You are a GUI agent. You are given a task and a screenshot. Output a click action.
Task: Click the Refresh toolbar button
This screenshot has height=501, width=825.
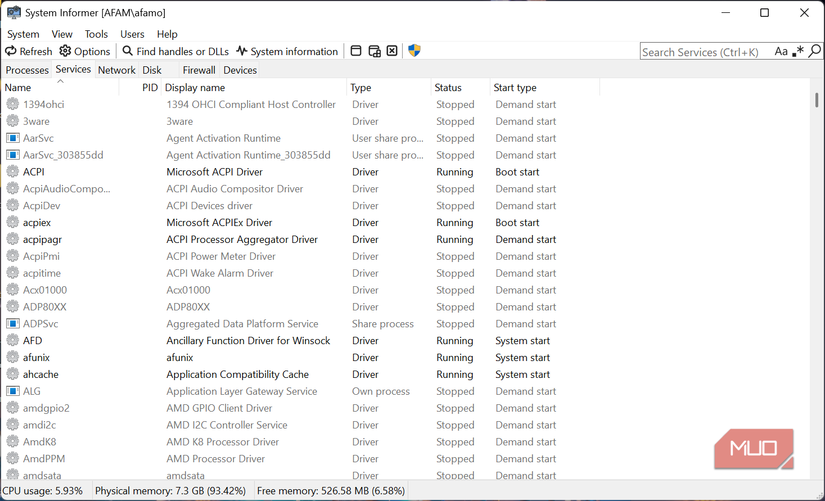28,52
